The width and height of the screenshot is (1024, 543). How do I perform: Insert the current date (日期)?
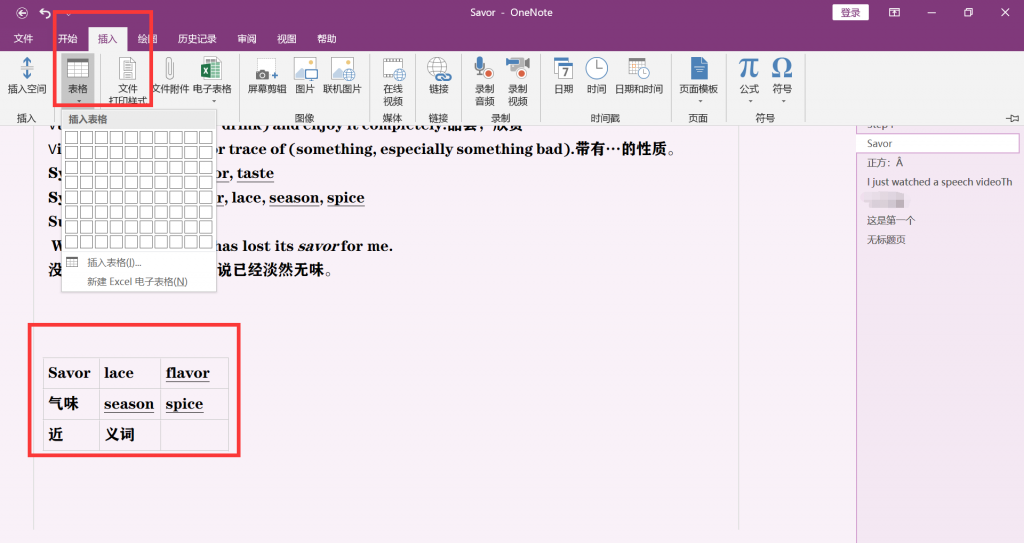point(564,76)
